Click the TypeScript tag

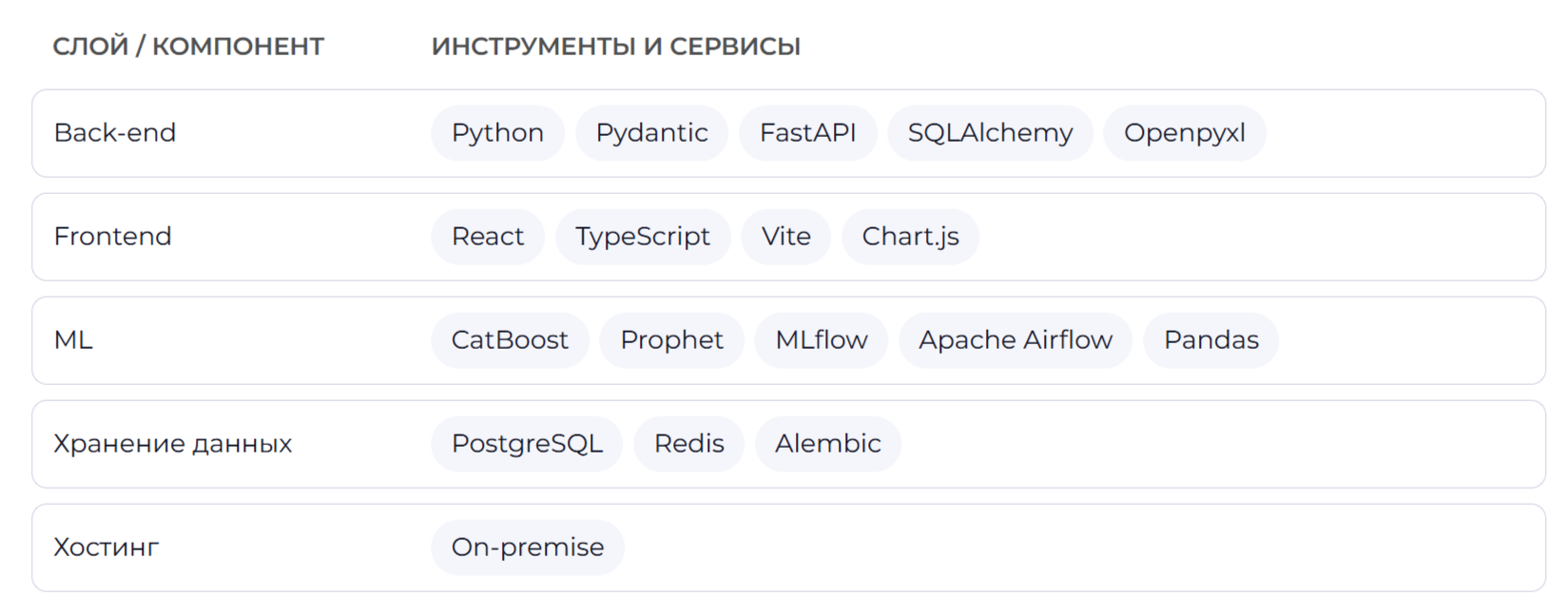[x=643, y=237]
